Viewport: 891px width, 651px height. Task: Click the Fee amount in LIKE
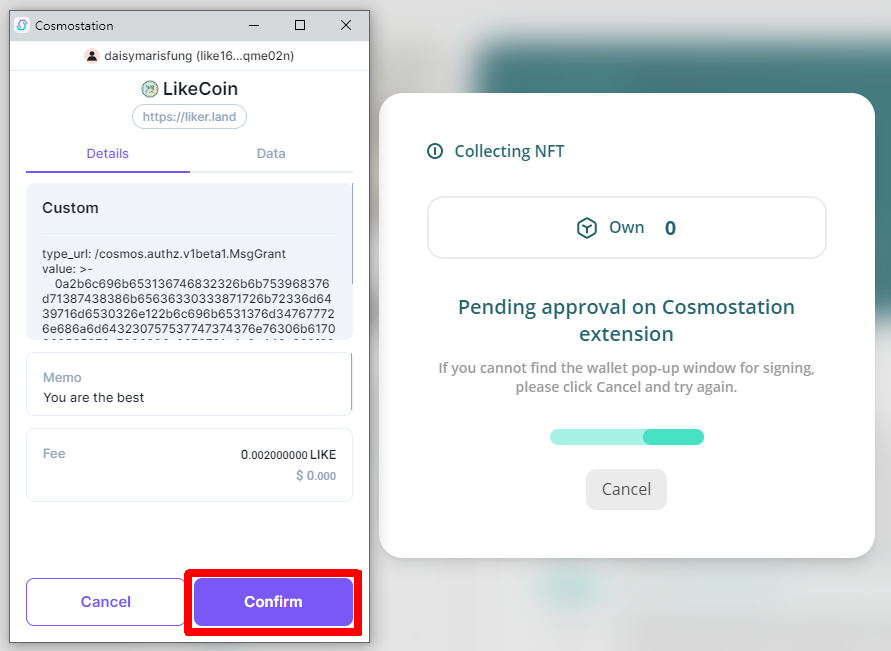click(288, 454)
